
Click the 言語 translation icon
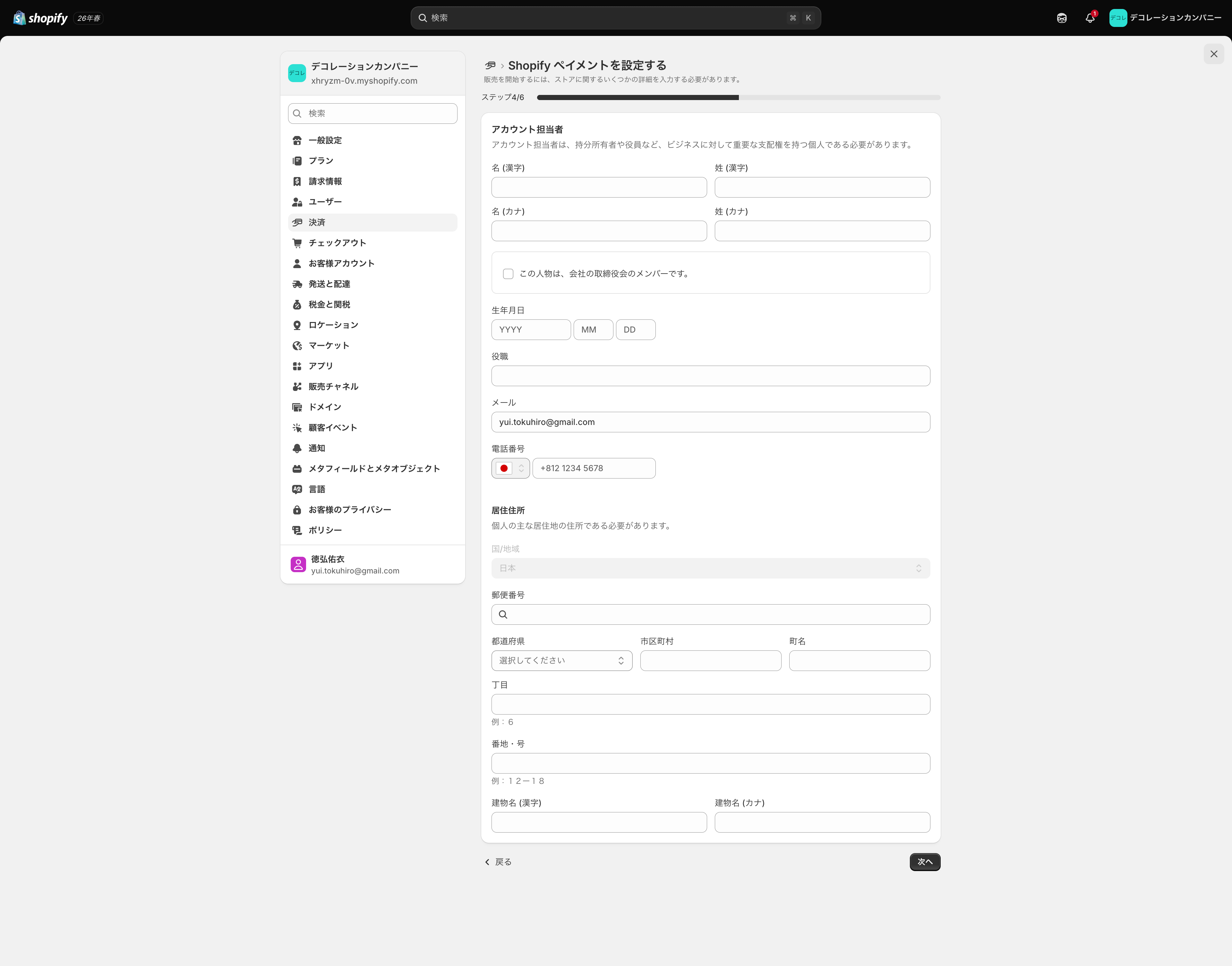click(297, 489)
